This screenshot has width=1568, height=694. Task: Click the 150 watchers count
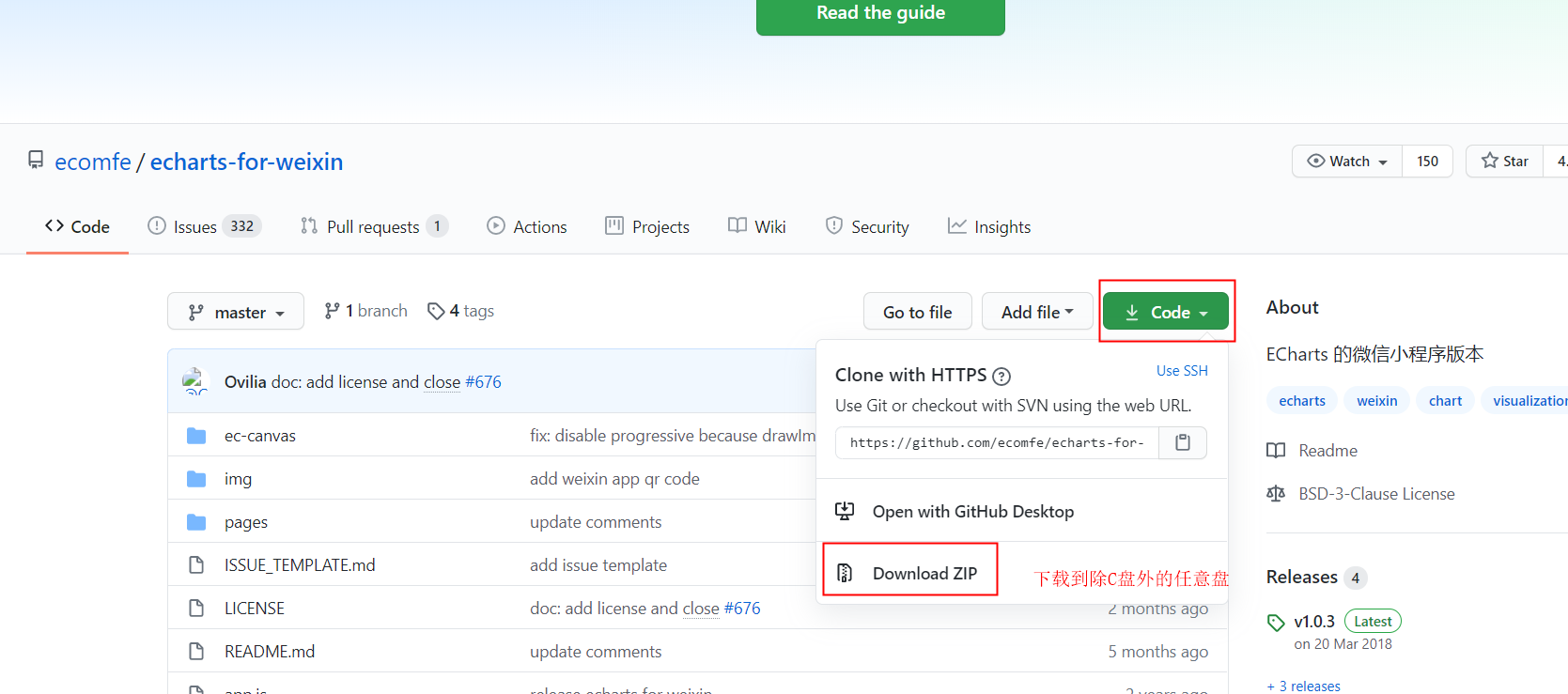click(x=1428, y=162)
